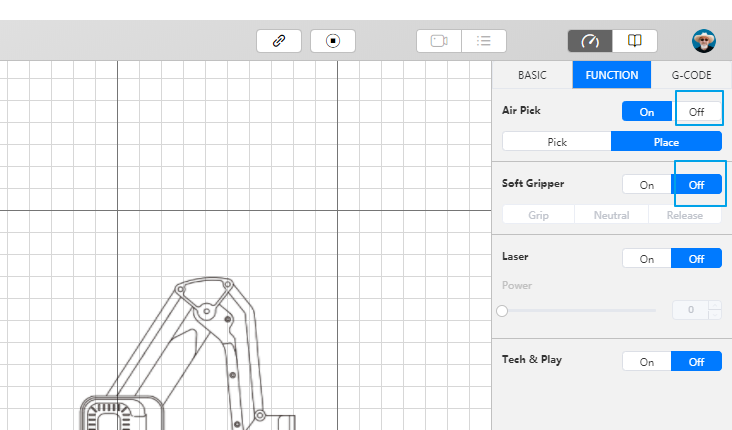Open the book manual icon
The image size is (732, 430).
tap(635, 41)
